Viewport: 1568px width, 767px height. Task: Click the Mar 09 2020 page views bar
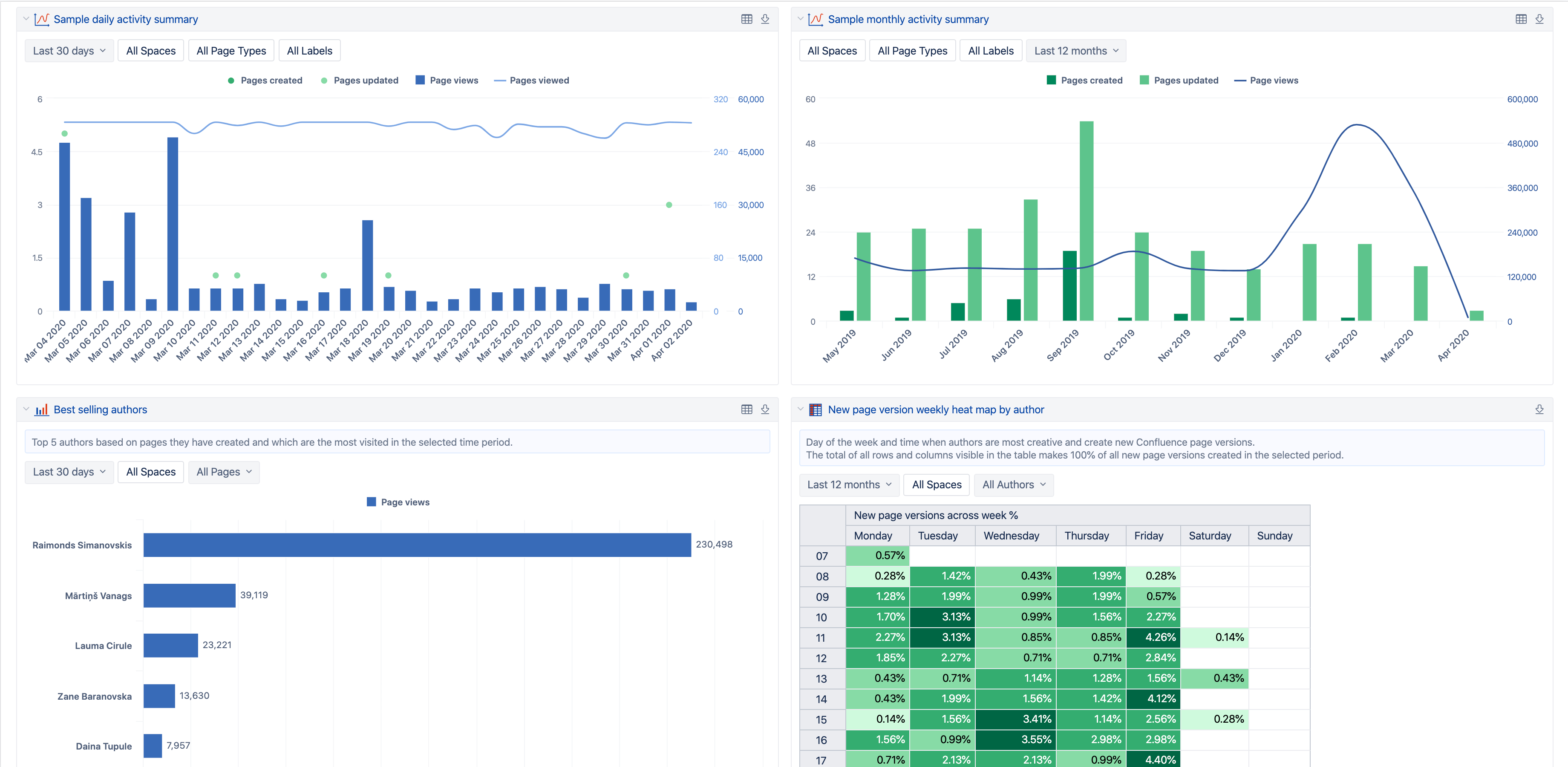[173, 224]
